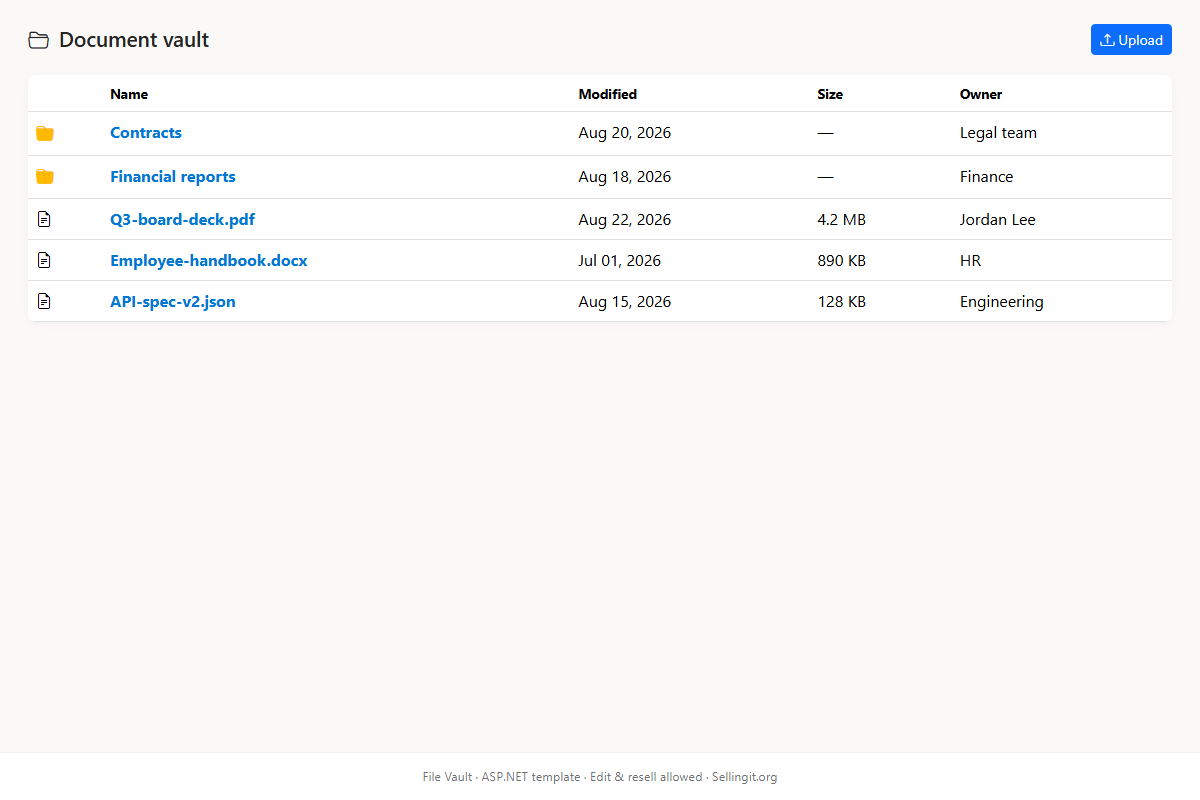Open the Employee-handbook.docx link
Screen dimensions: 1200x800
[209, 261]
